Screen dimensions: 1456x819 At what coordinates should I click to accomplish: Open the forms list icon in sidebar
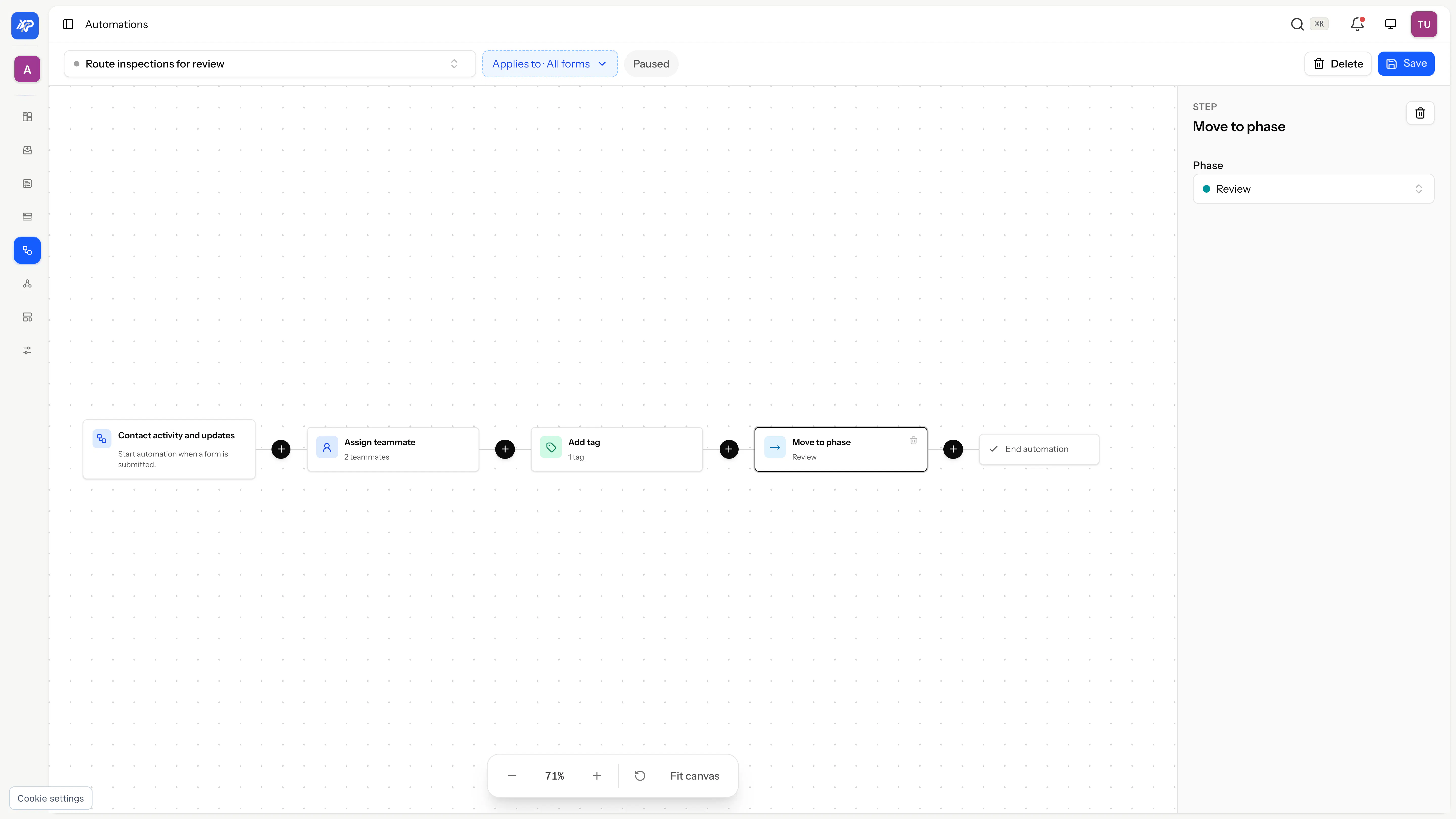(27, 184)
